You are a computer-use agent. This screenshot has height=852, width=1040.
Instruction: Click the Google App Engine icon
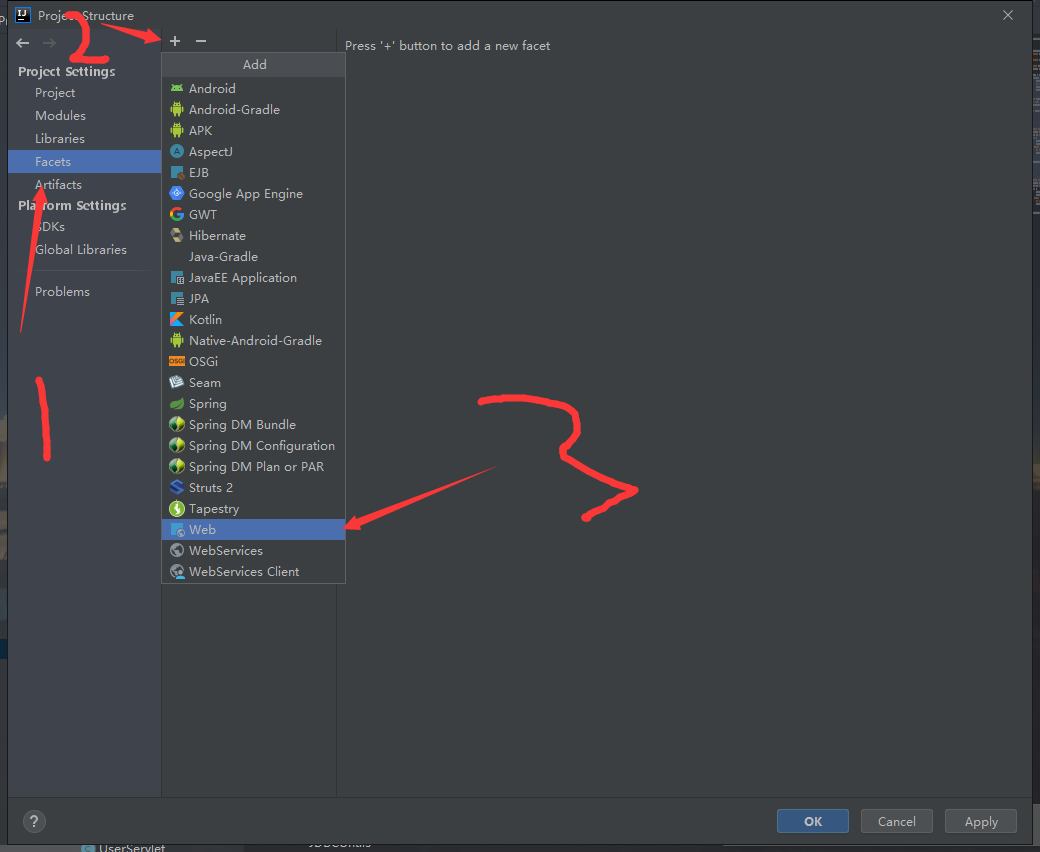[176, 193]
